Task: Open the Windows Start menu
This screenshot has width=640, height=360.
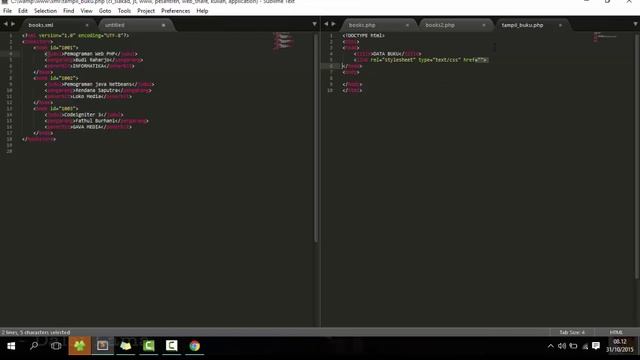Action: [x=11, y=346]
